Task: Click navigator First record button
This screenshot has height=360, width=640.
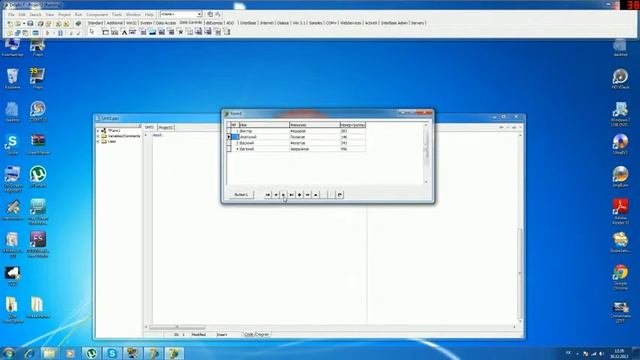Action: 268,195
